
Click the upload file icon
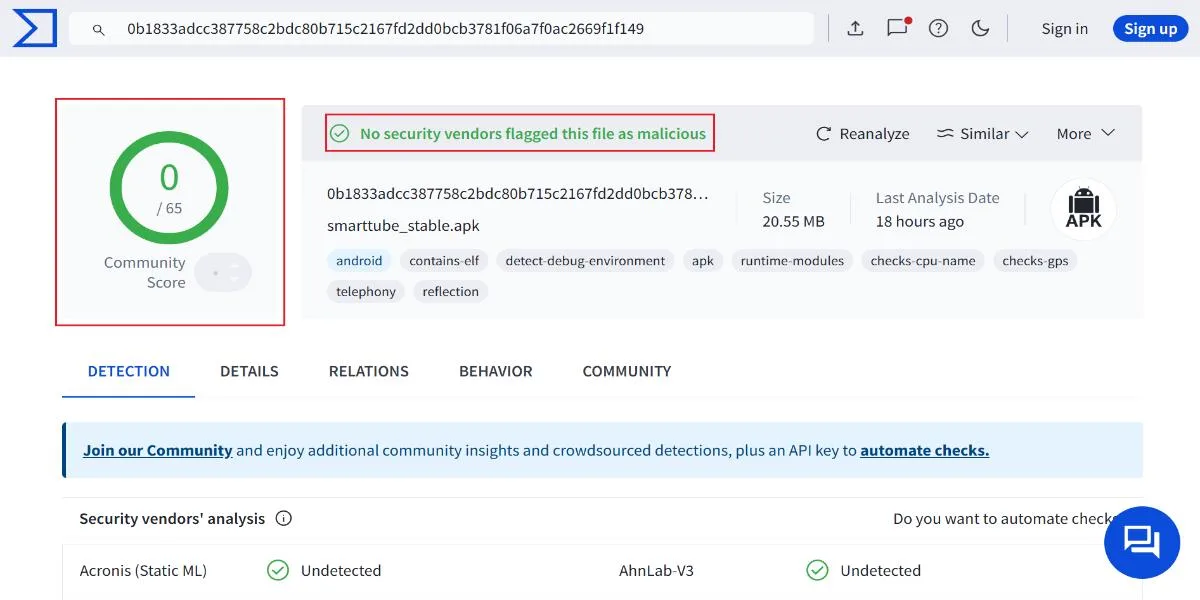point(855,29)
